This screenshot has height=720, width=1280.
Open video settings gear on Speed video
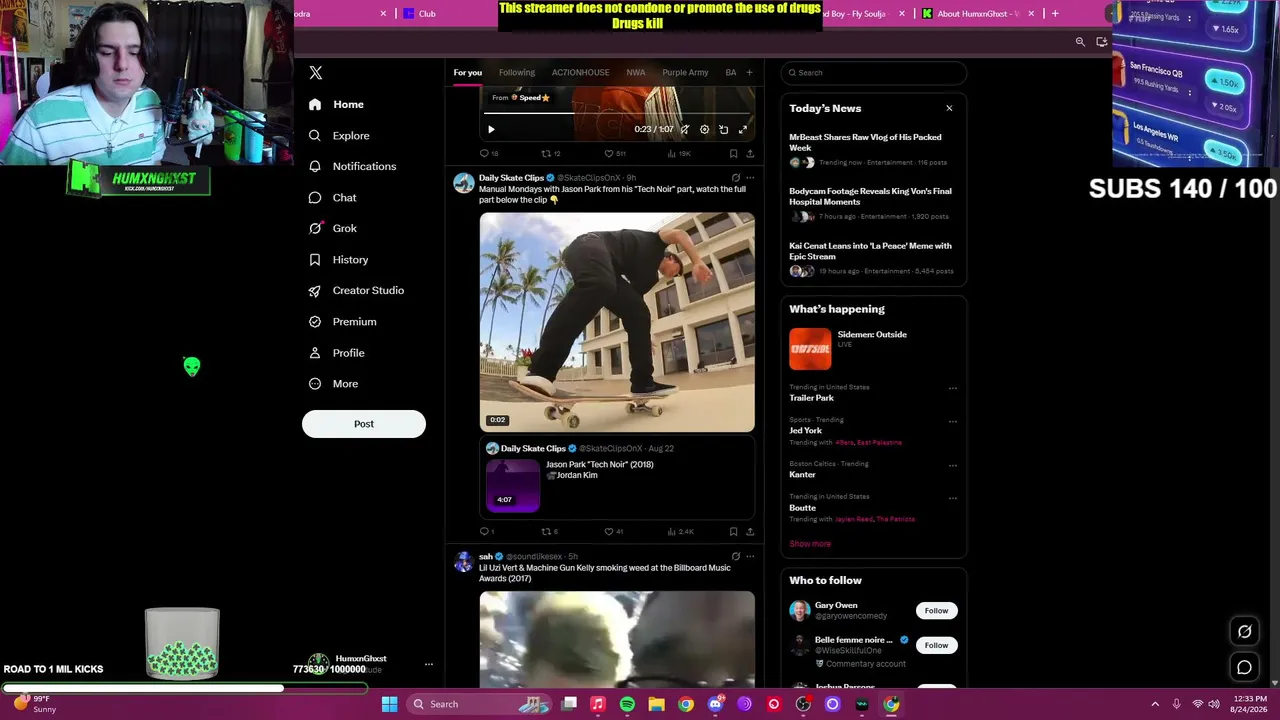pos(704,129)
